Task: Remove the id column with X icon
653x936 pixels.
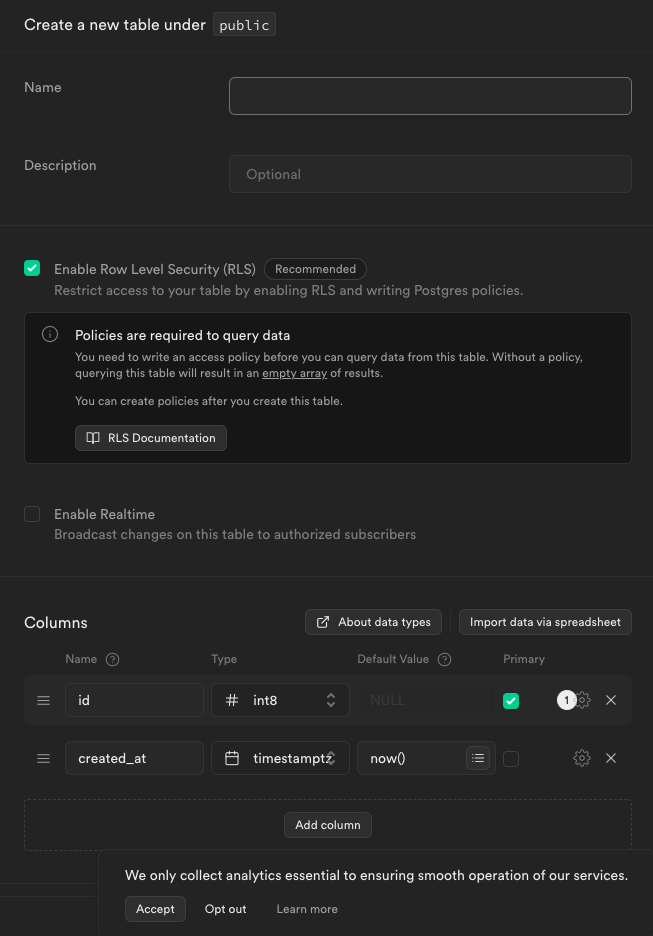Action: pyautogui.click(x=611, y=700)
